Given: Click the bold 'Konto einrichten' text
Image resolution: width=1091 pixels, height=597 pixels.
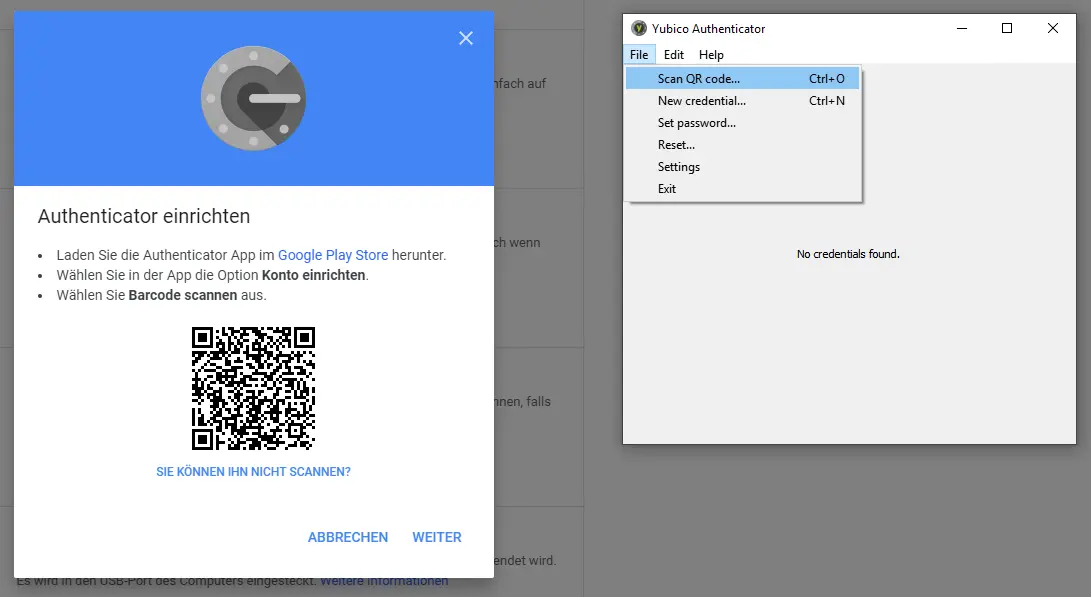Looking at the screenshot, I should [x=313, y=276].
